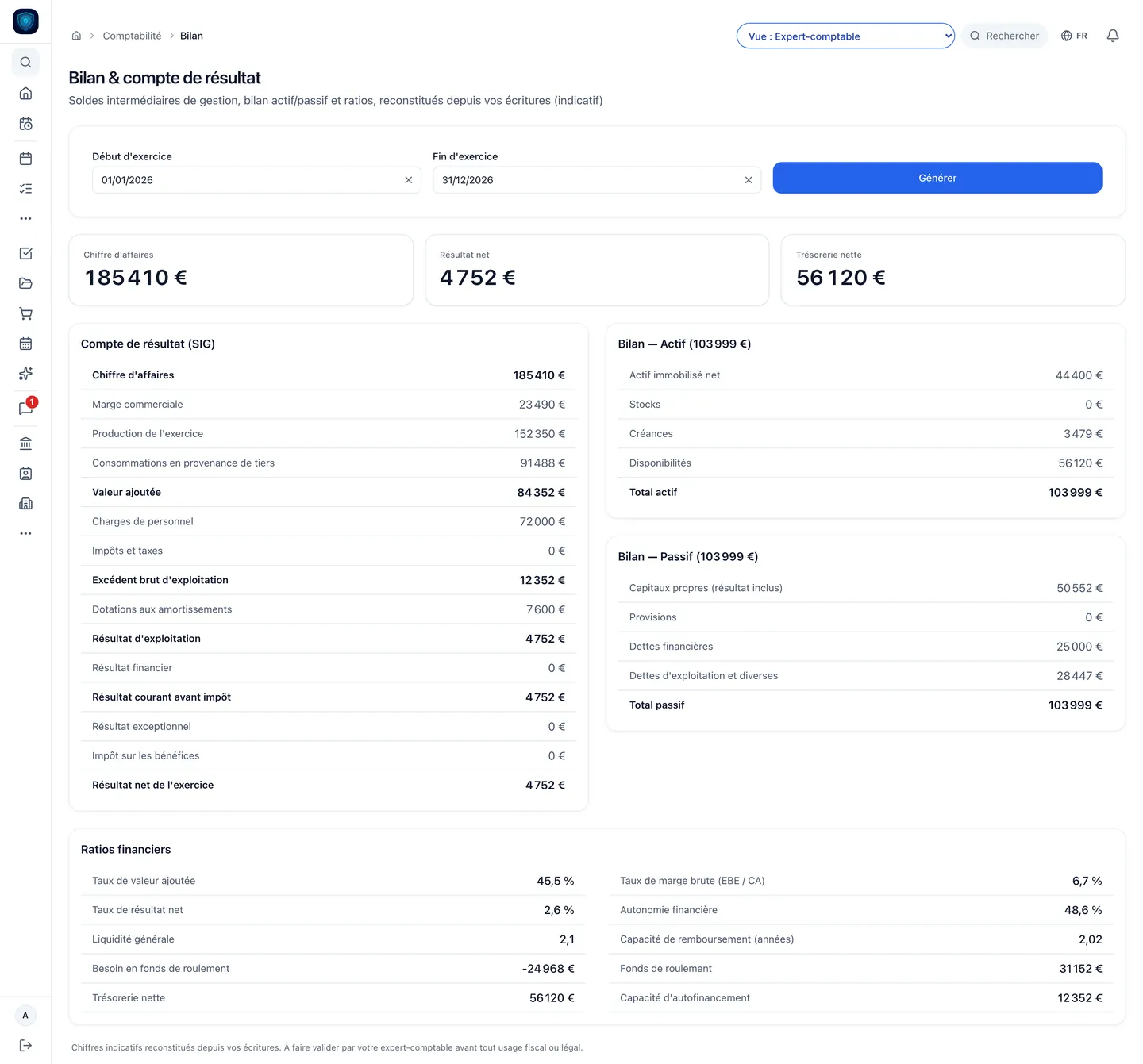Click the logout icon at sidebar bottom
The image size is (1143, 1064).
[x=25, y=1046]
